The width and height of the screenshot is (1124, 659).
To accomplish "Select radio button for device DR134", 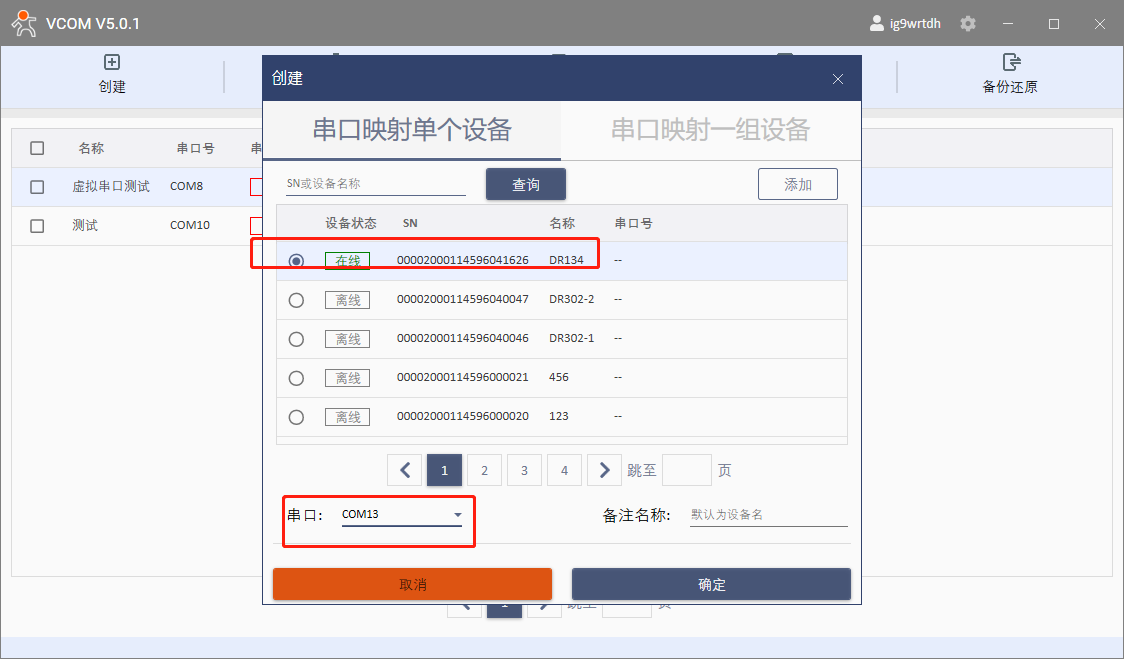I will pyautogui.click(x=296, y=261).
